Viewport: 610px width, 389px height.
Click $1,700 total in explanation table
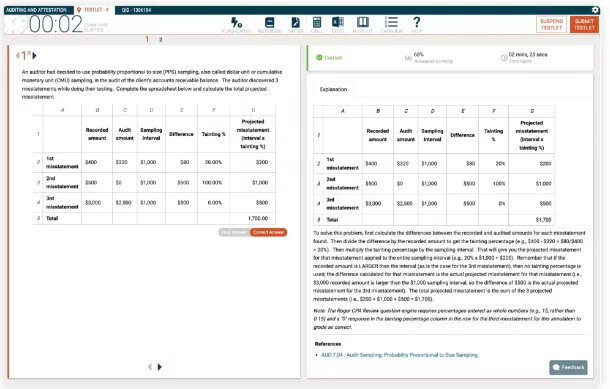click(531, 220)
